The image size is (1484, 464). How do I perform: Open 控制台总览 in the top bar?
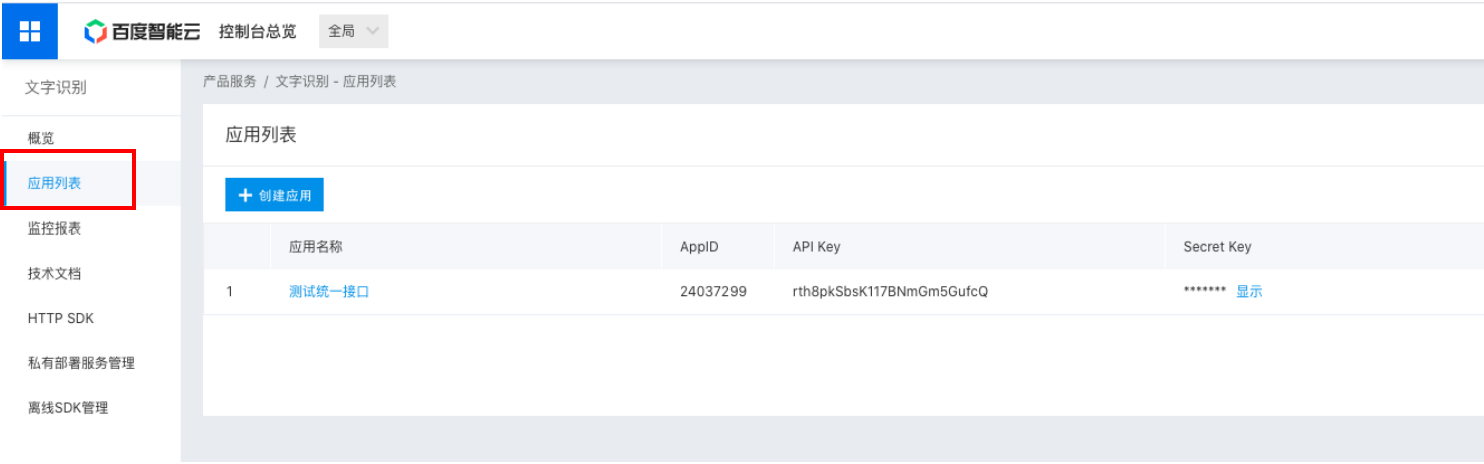(258, 31)
